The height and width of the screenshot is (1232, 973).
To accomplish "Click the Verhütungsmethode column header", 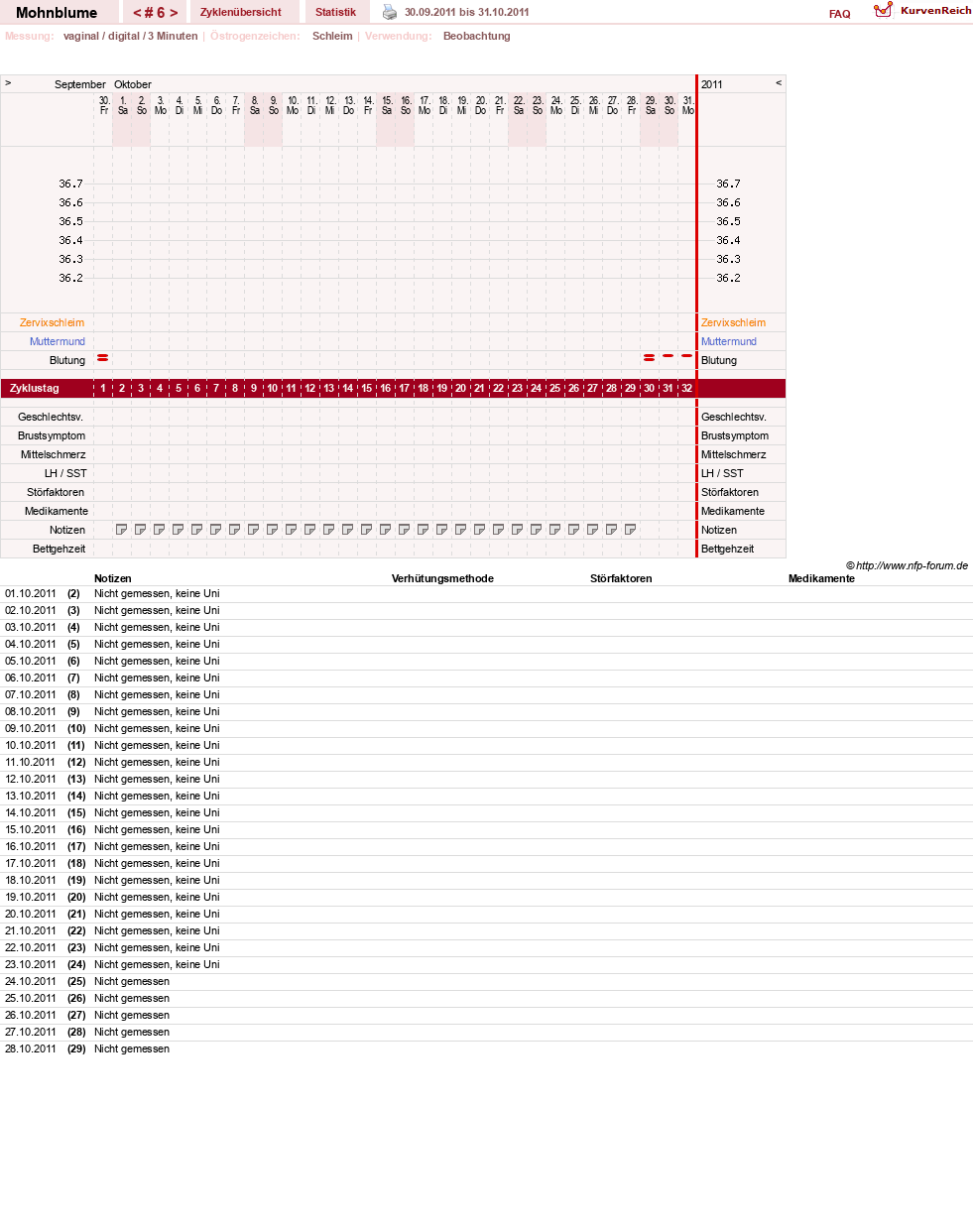I will tap(442, 578).
